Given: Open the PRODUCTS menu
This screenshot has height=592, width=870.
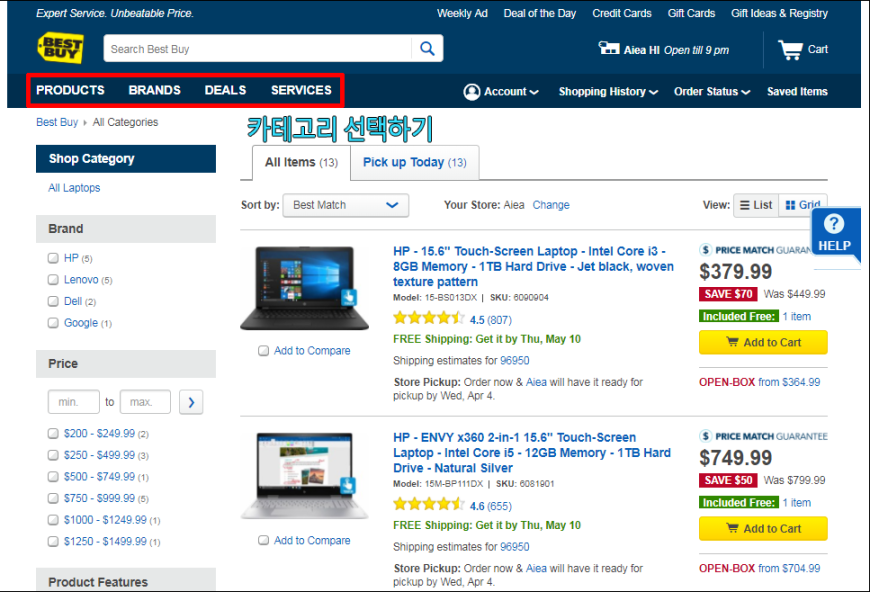Looking at the screenshot, I should [x=70, y=90].
